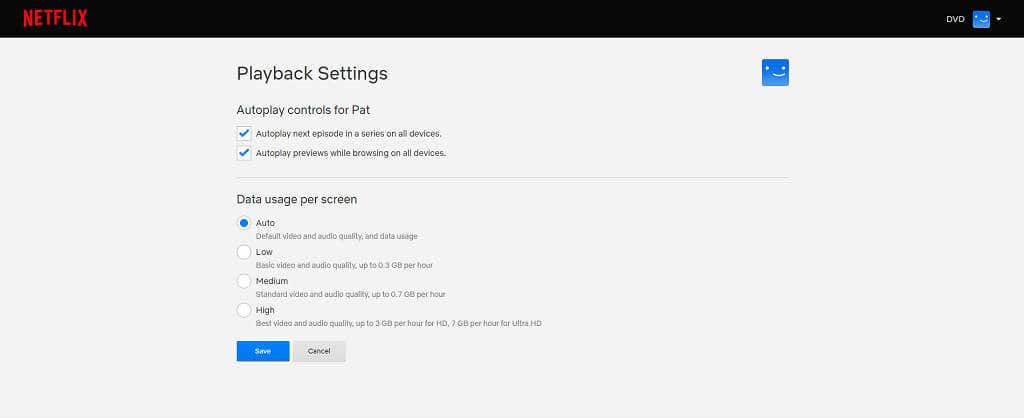Select the Auto data usage radio button
Screen dimensions: 1024x418
(x=244, y=223)
